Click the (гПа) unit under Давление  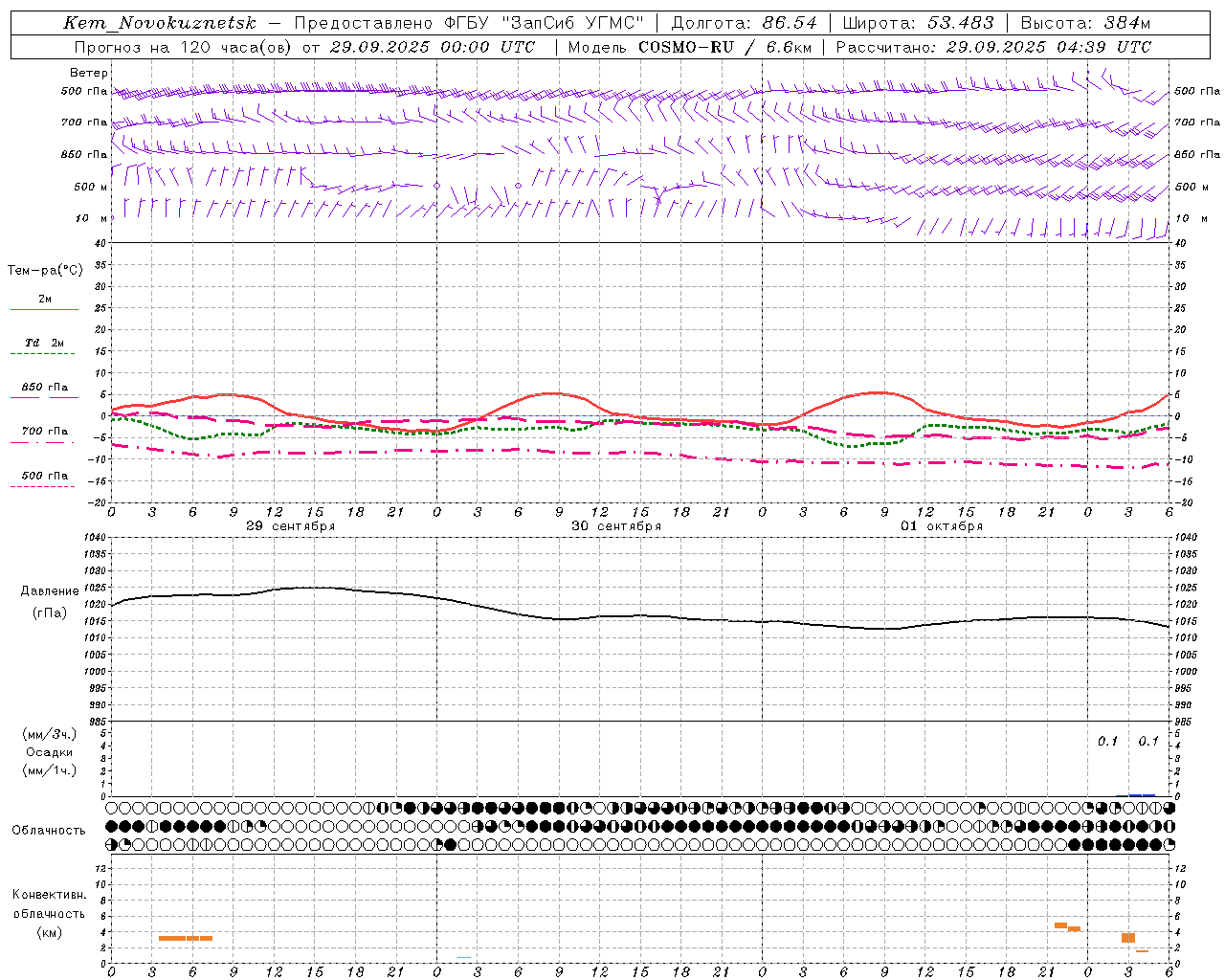[50, 613]
